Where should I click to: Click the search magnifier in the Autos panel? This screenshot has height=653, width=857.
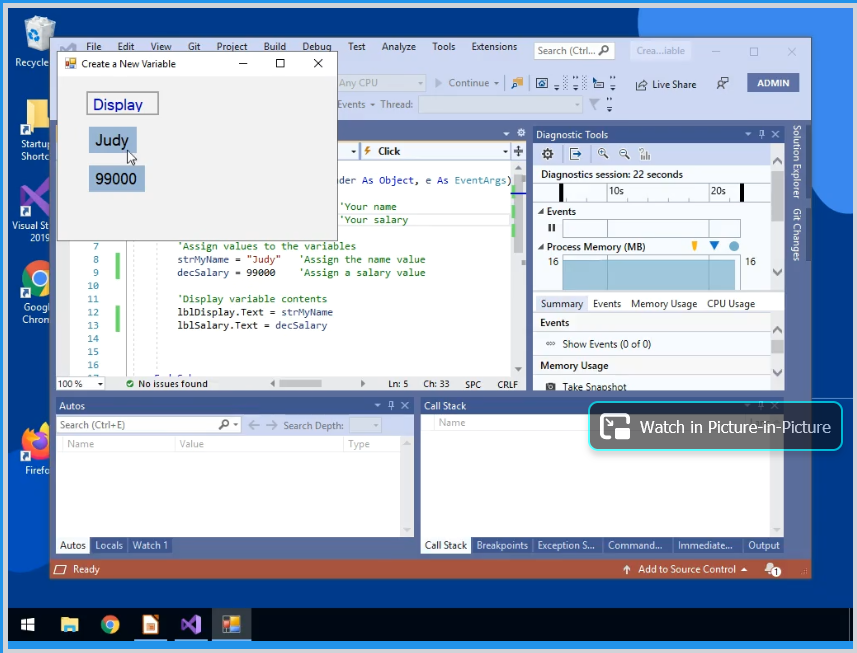coord(224,424)
